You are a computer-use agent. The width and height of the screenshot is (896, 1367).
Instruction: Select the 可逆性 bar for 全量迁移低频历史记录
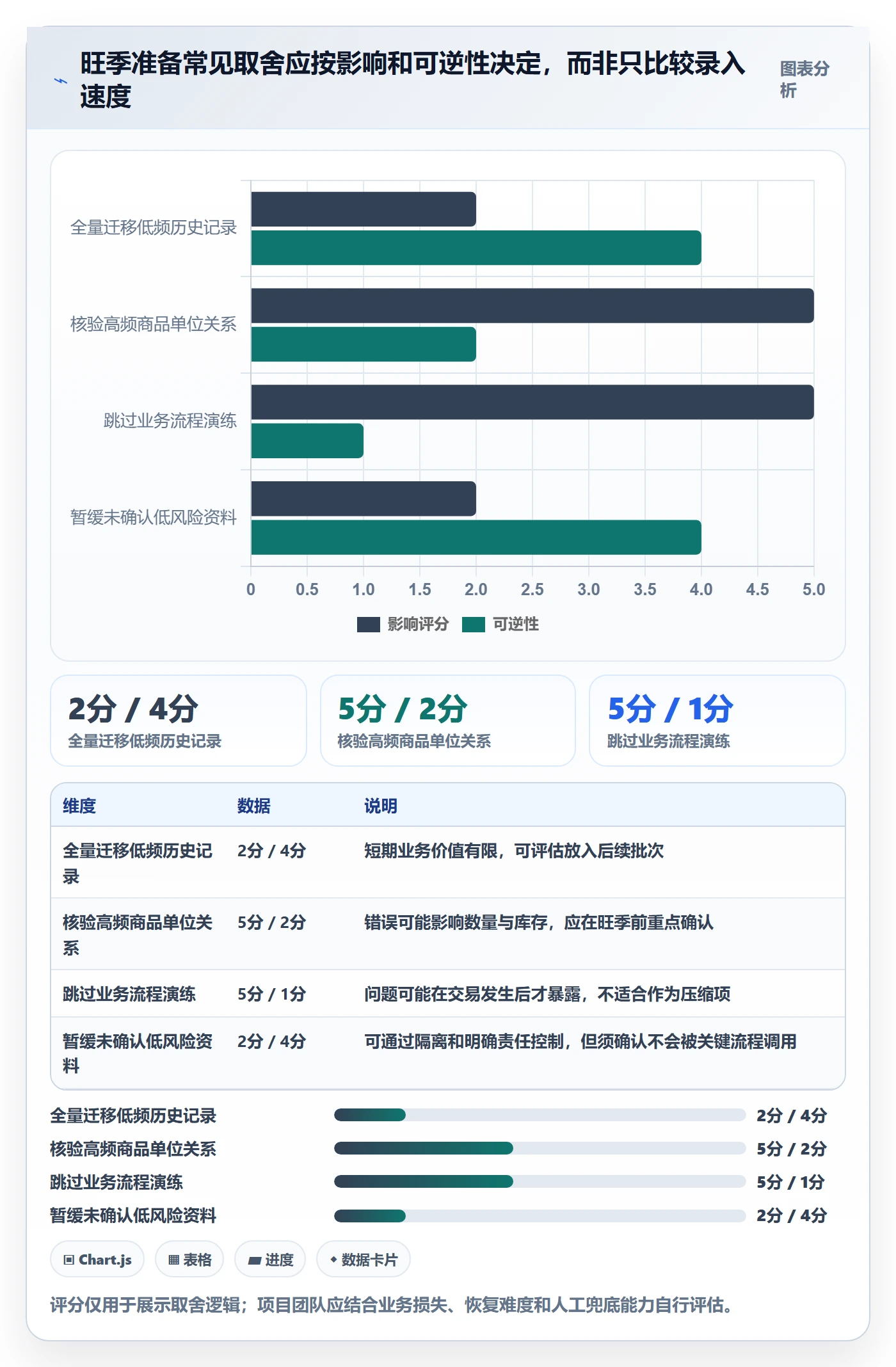(x=476, y=248)
